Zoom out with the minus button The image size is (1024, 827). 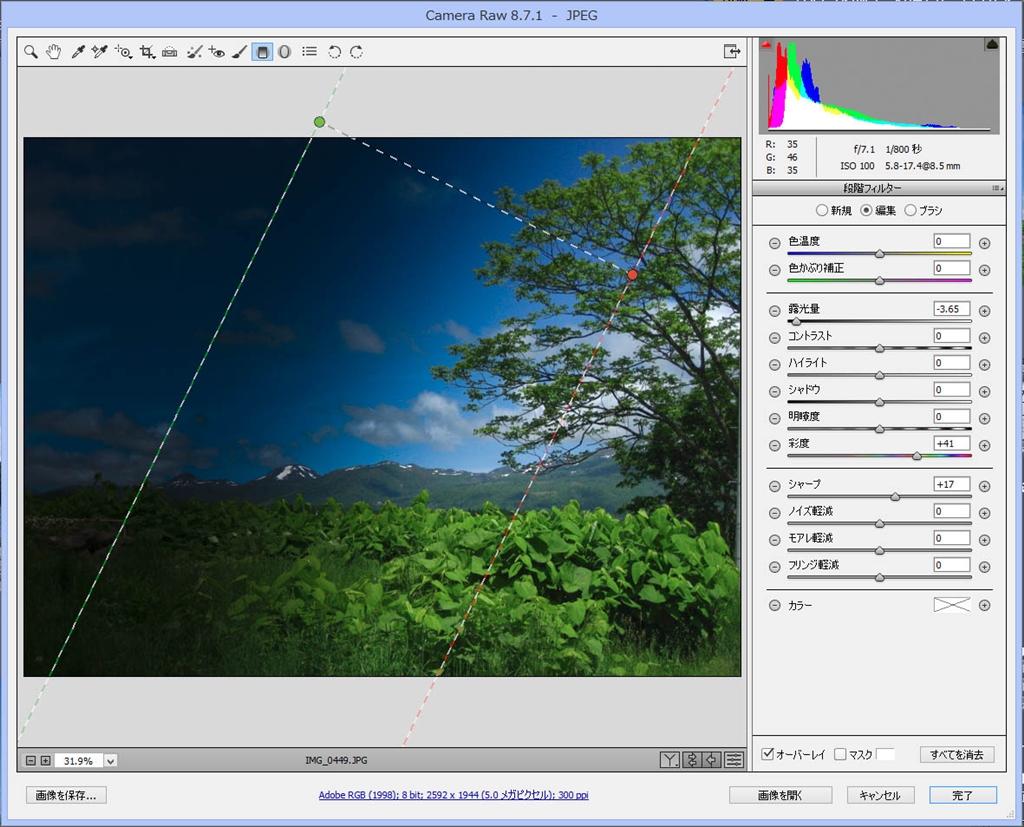tap(31, 760)
